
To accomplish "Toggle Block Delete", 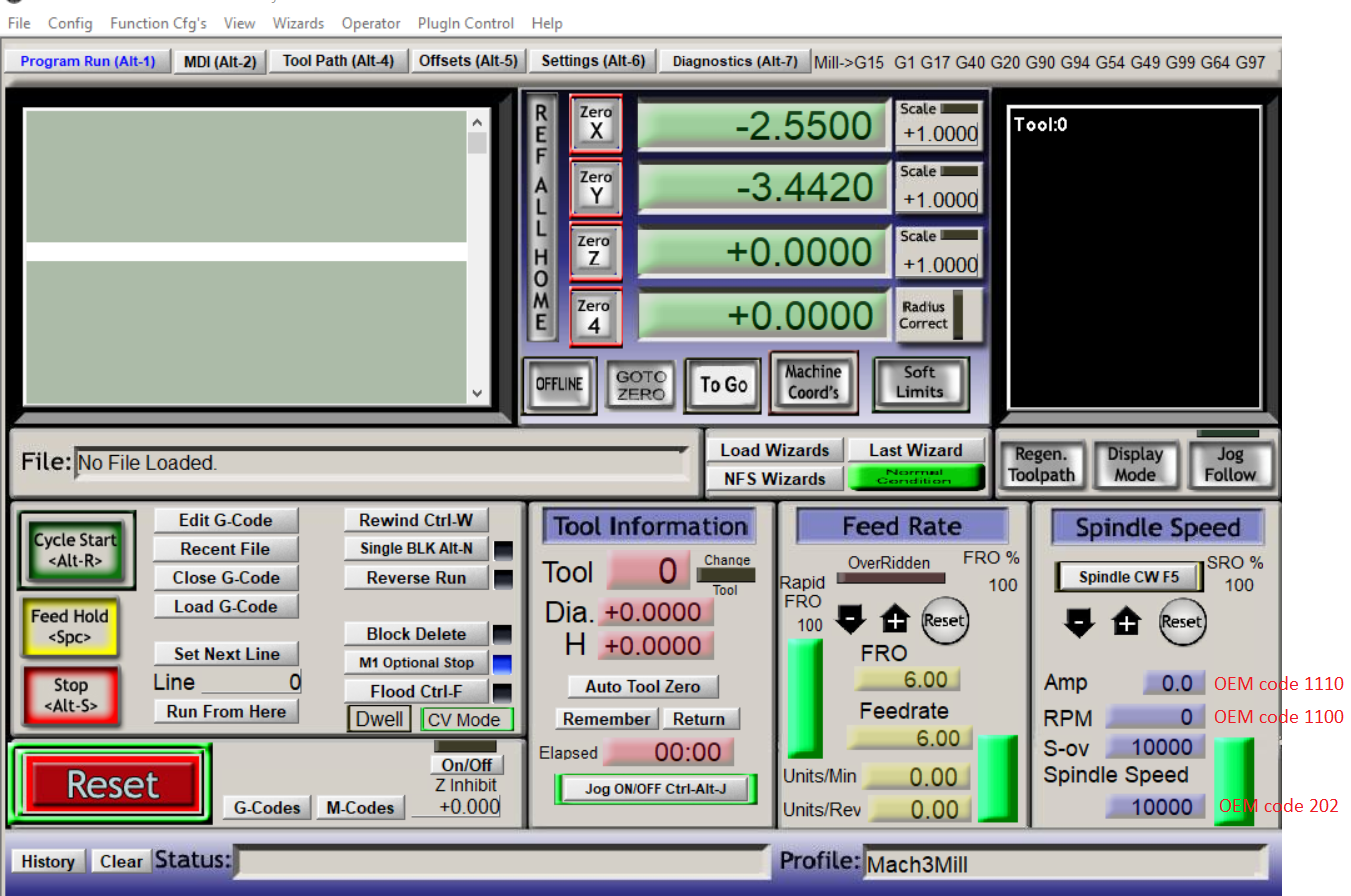I will (416, 634).
